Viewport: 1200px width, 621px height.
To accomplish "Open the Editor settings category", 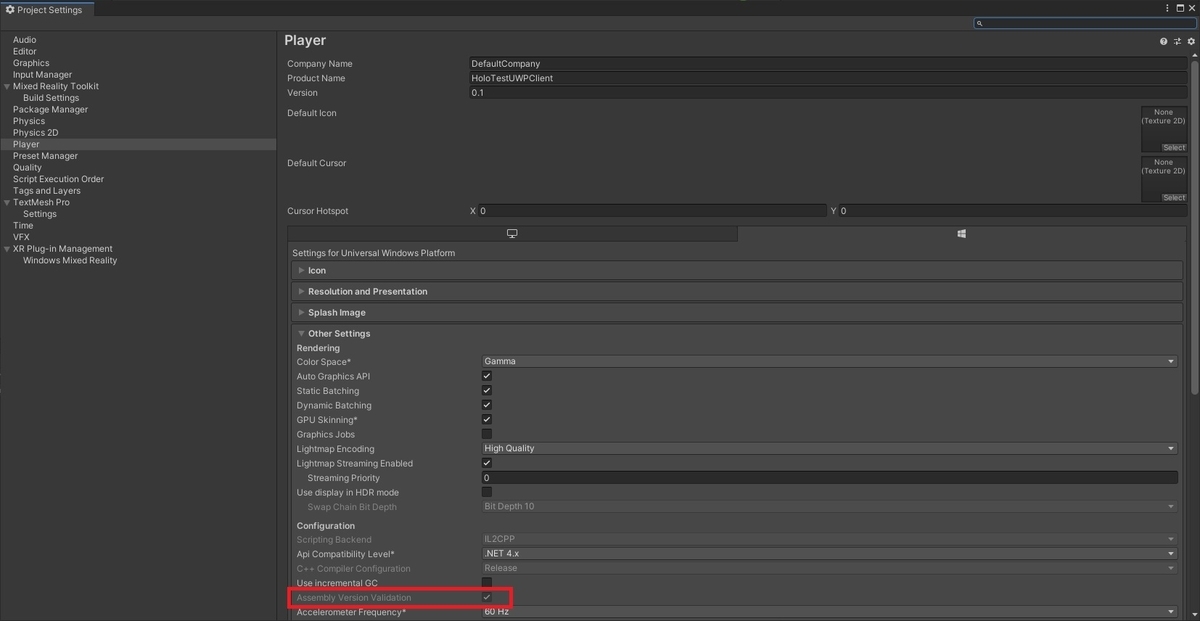I will 25,51.
